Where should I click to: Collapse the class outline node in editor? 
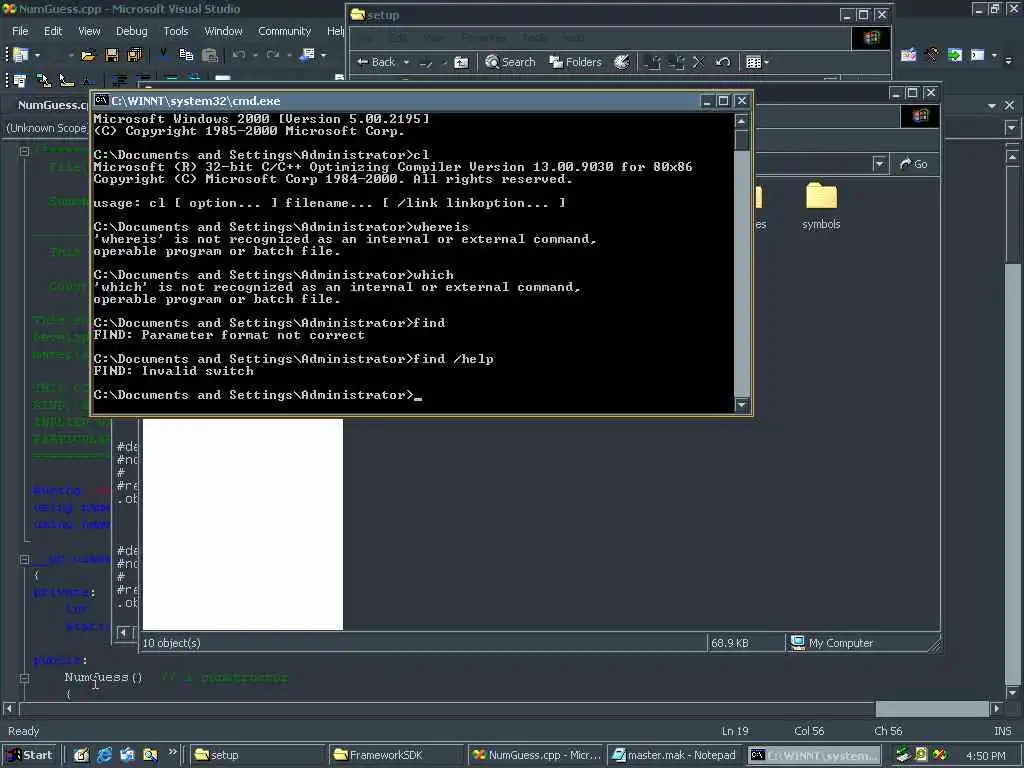(24, 560)
